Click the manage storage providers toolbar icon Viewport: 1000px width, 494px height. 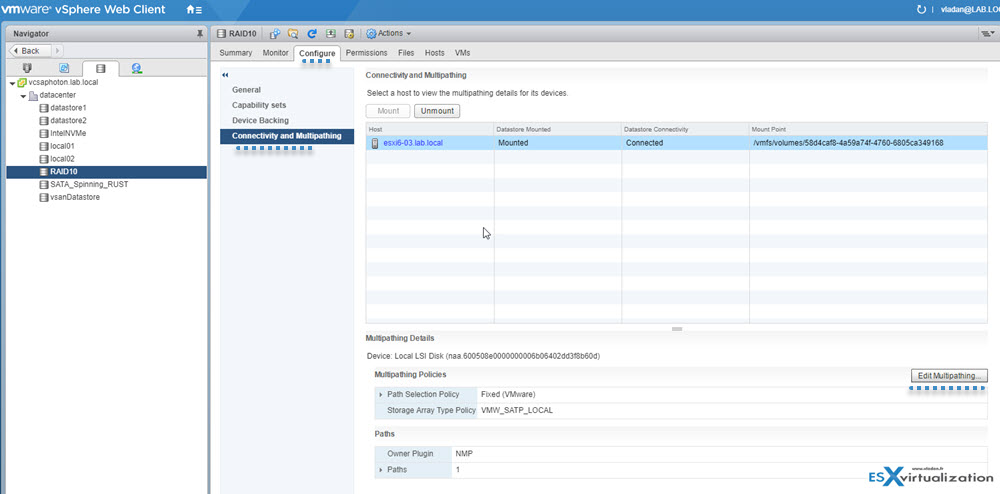349,34
